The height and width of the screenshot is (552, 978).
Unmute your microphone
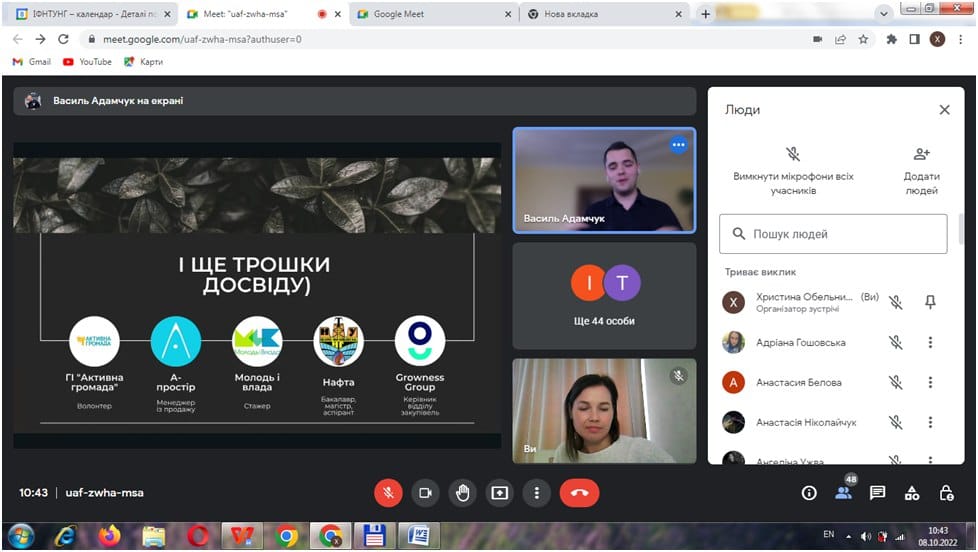(388, 492)
